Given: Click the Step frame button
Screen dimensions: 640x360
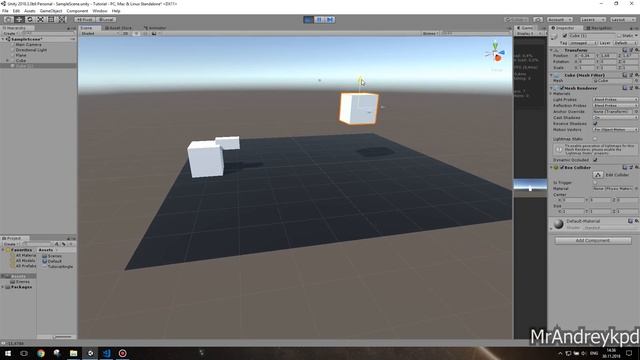Looking at the screenshot, I should coord(330,20).
